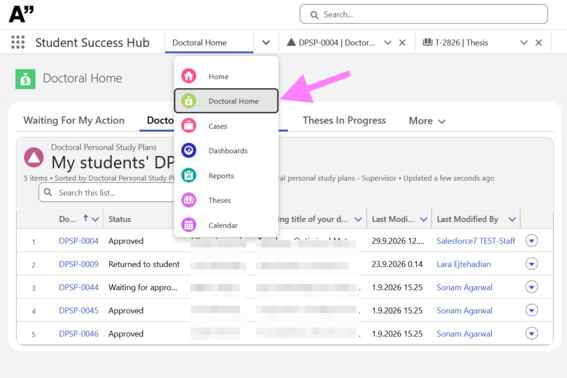The height and width of the screenshot is (378, 567).
Task: Click the Doctoral Personal Study Plans list icon
Action: tap(34, 157)
